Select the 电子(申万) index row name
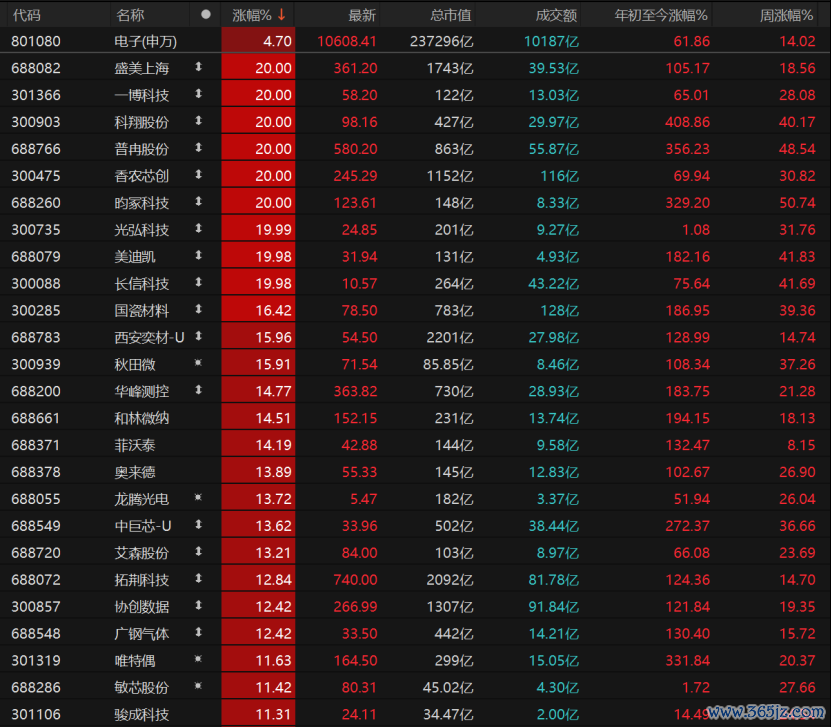 pyautogui.click(x=146, y=41)
